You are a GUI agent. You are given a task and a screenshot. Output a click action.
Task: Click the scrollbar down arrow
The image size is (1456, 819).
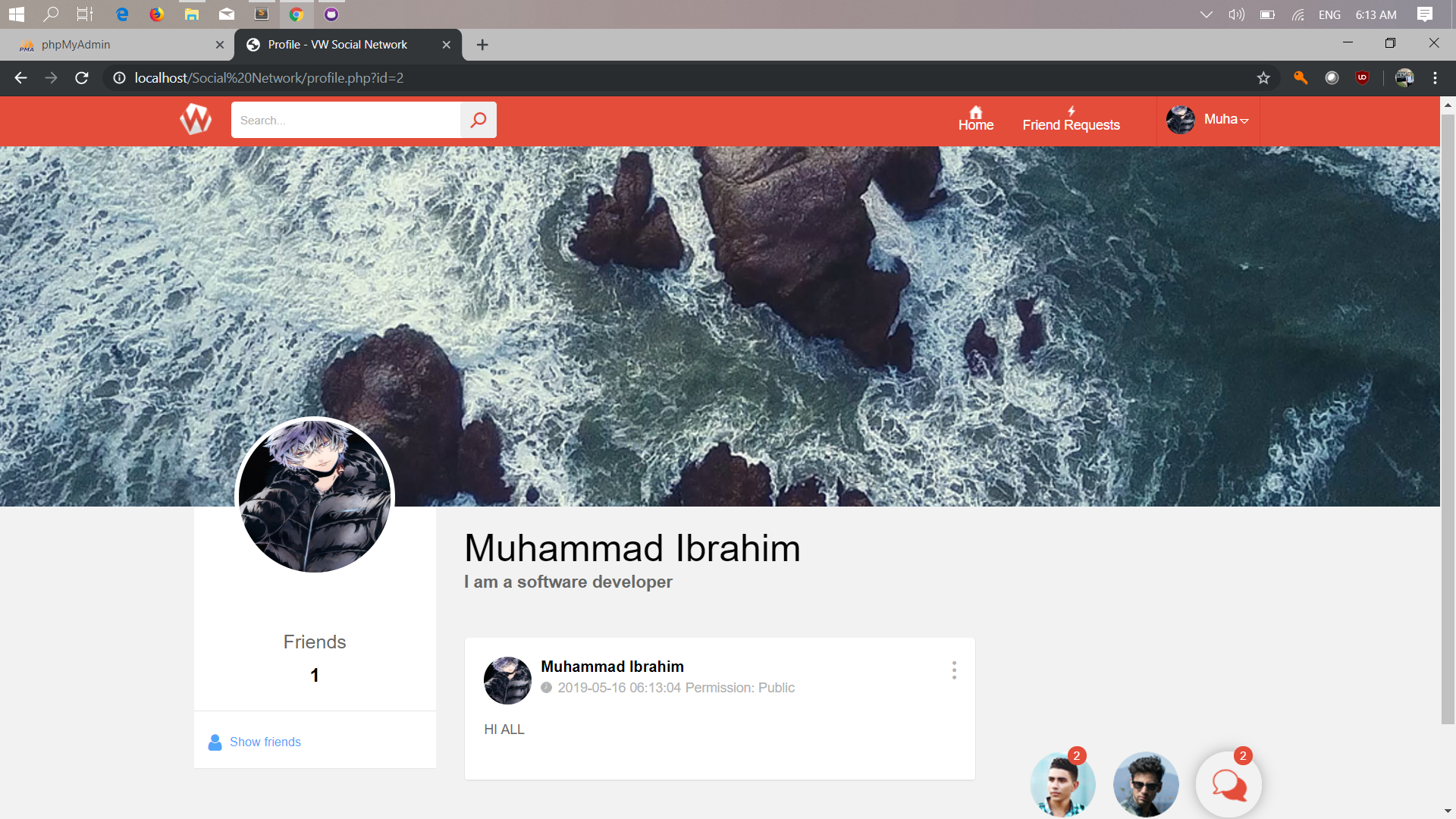click(1448, 810)
